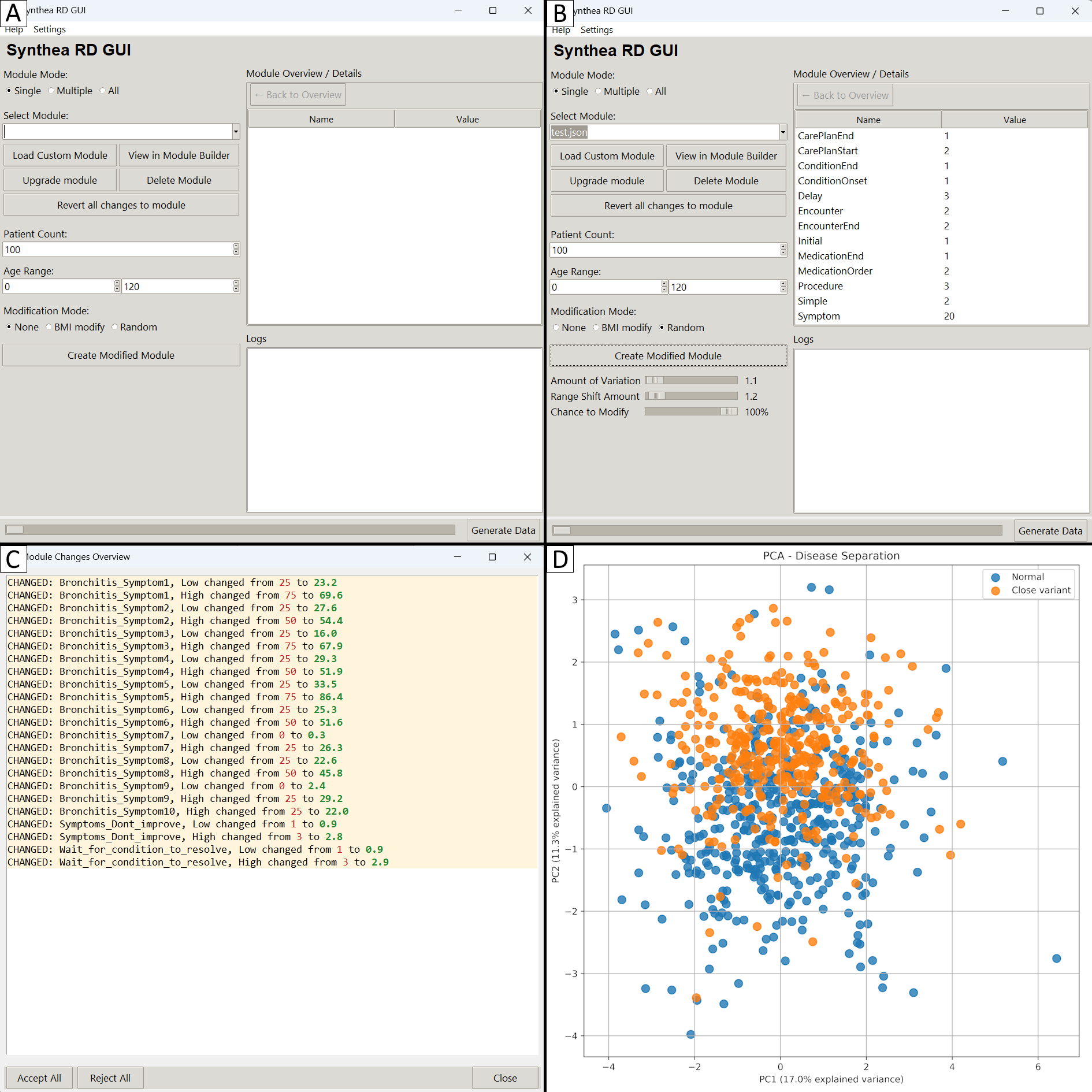
Task: Click Range Shift Amount slider handle
Action: point(656,396)
